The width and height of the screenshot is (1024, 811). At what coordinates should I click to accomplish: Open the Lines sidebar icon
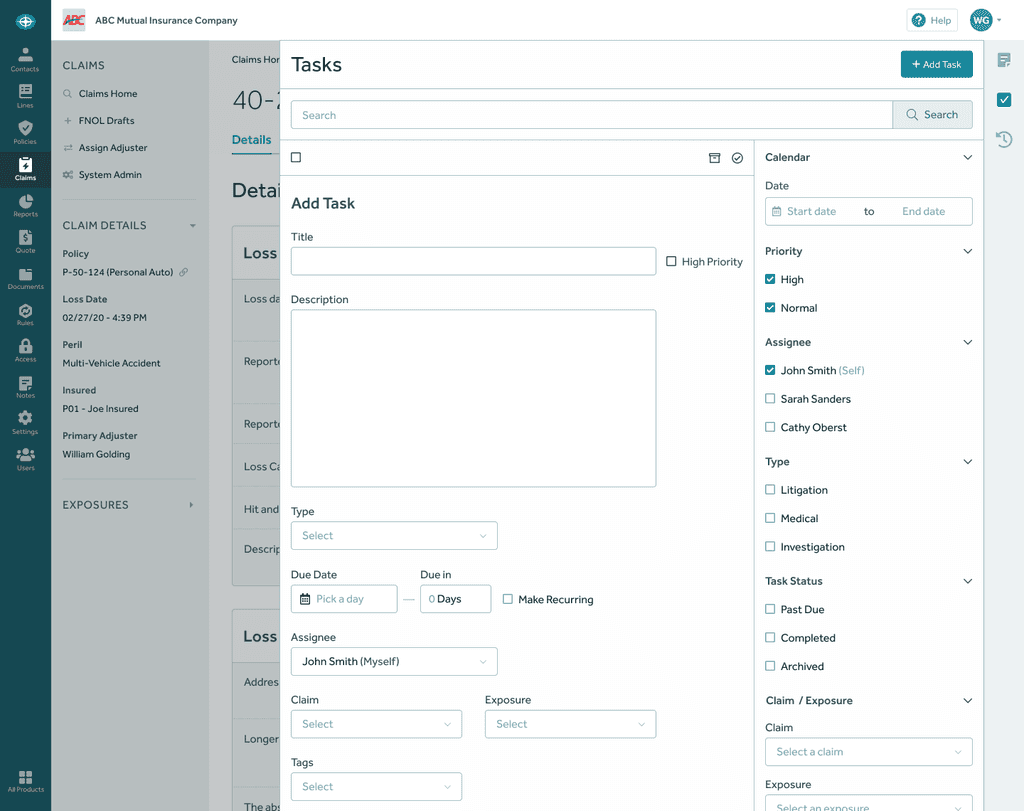[25, 96]
